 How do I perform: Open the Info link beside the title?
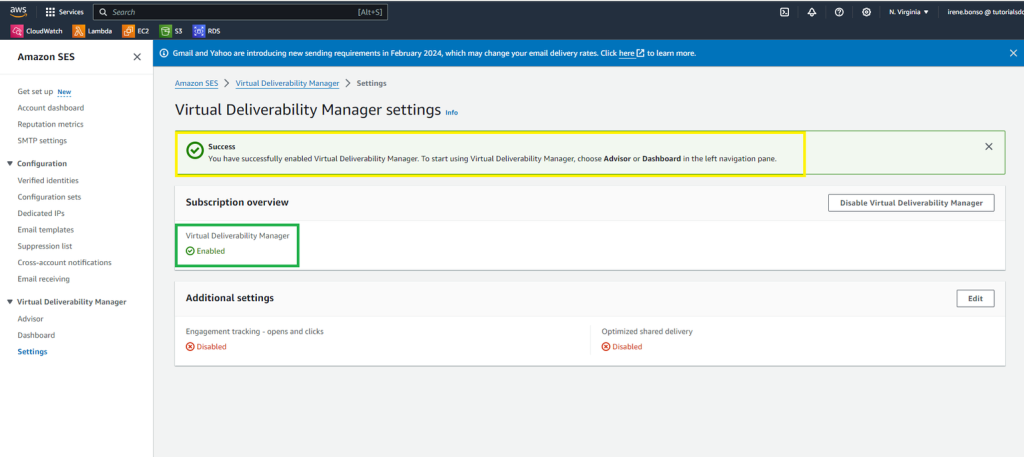(x=451, y=112)
